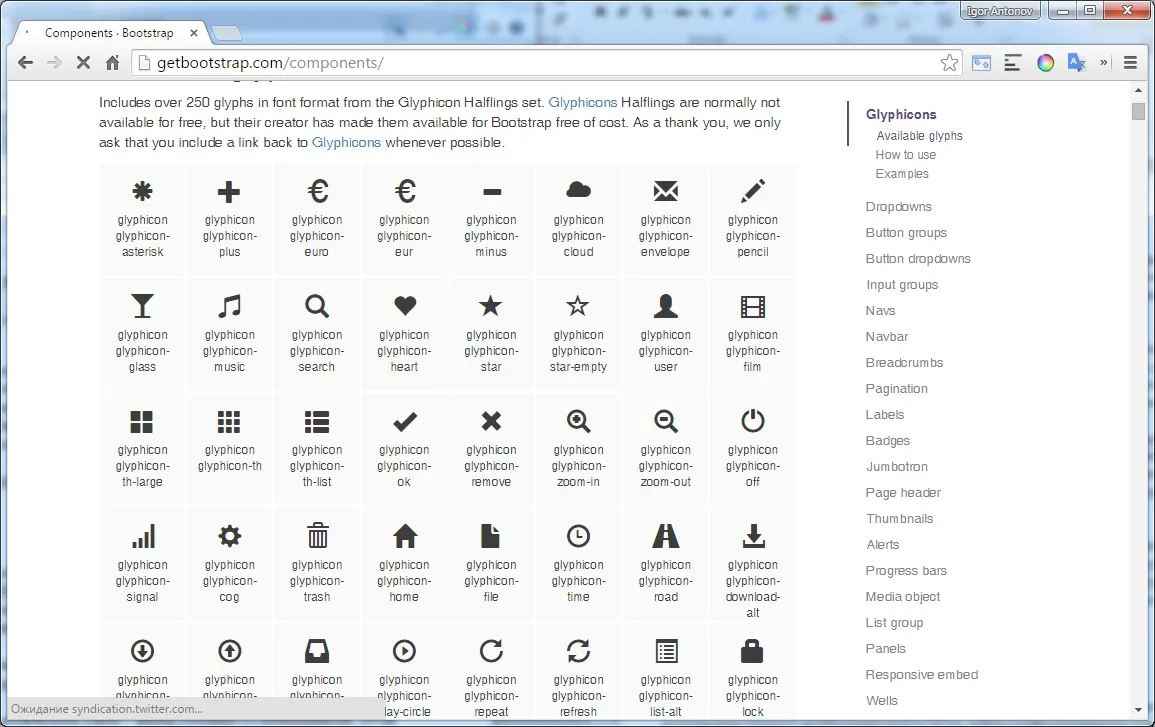The height and width of the screenshot is (727, 1155).
Task: Click the film strip glyphicon
Action: point(752,306)
